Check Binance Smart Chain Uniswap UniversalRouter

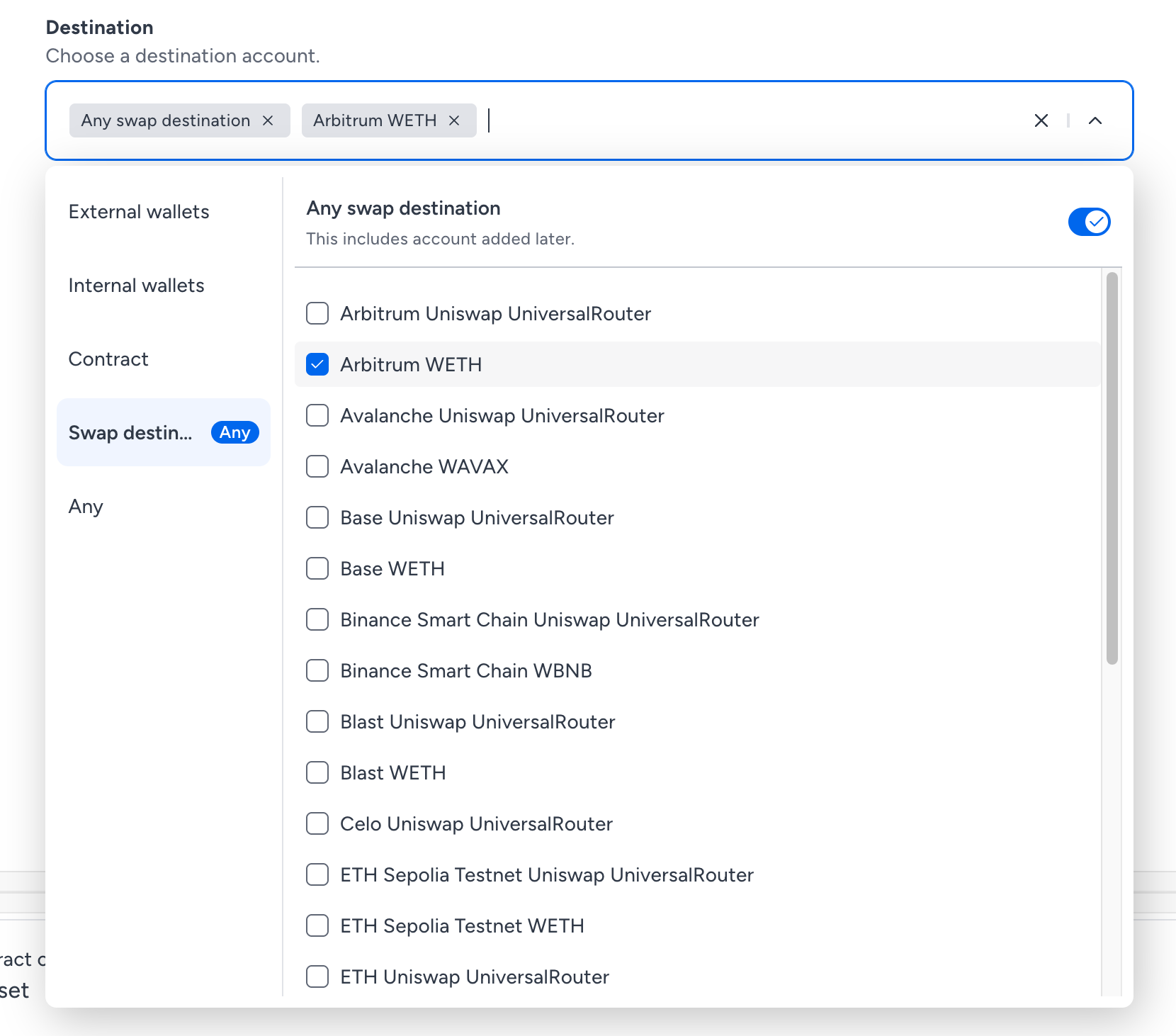(317, 619)
